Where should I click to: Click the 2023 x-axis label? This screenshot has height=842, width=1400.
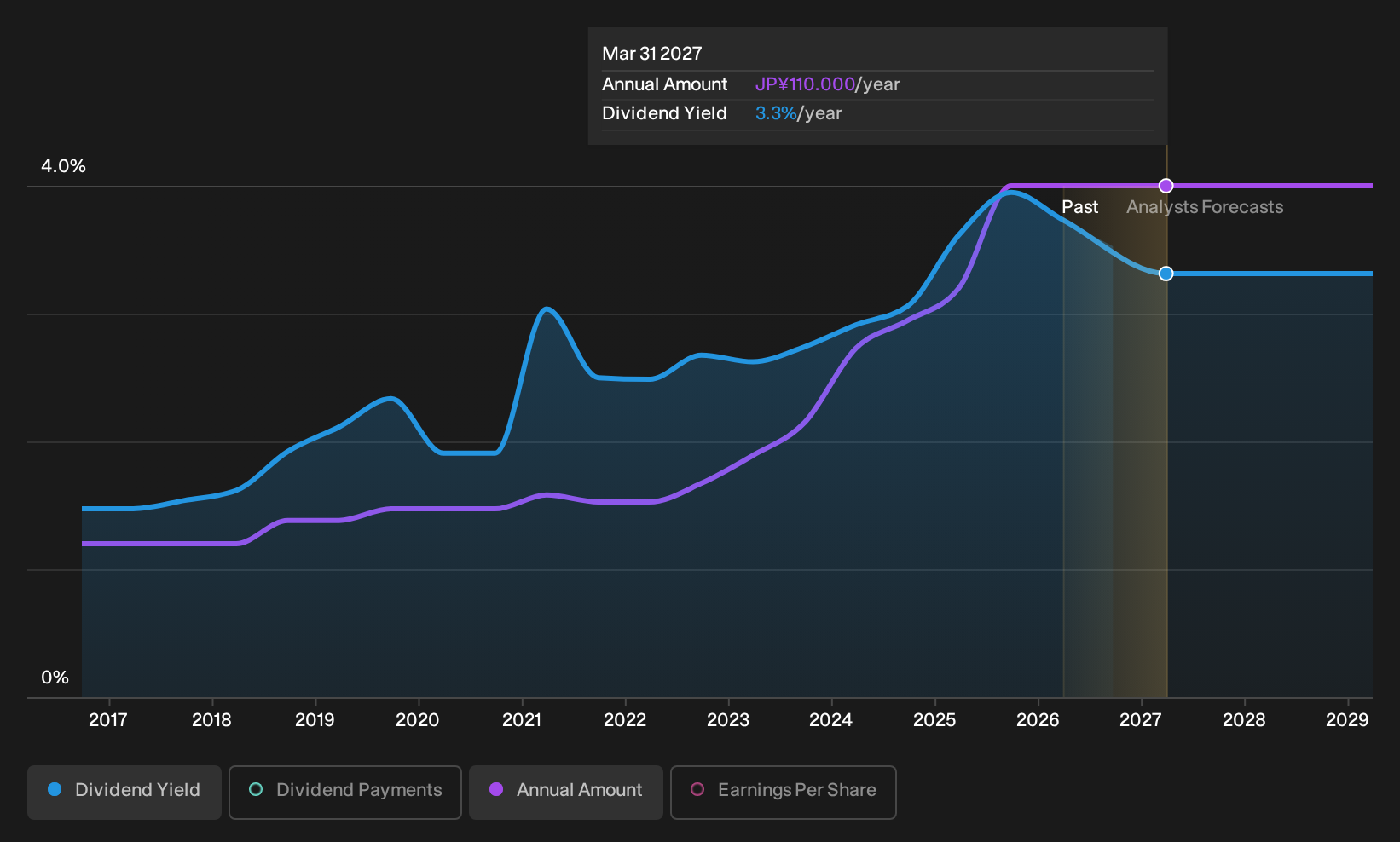[728, 720]
